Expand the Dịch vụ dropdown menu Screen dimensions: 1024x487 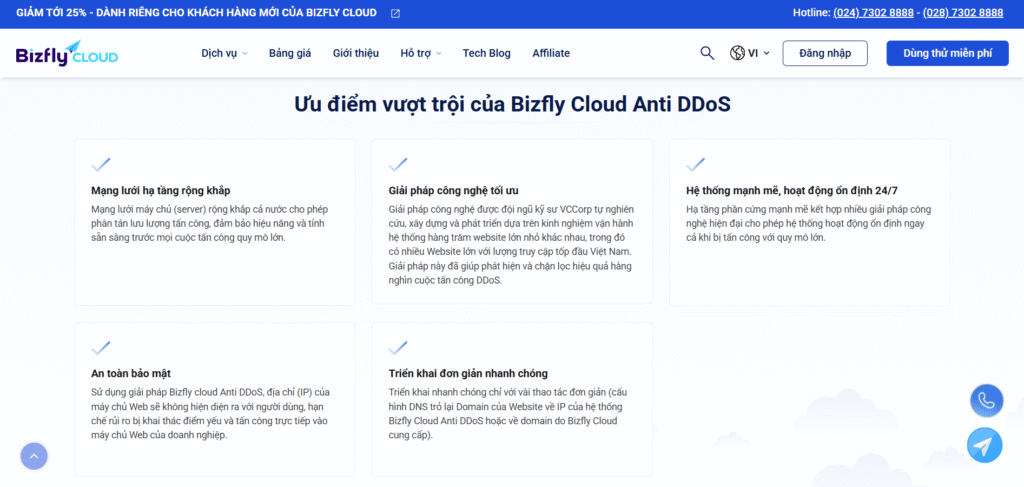click(x=224, y=53)
